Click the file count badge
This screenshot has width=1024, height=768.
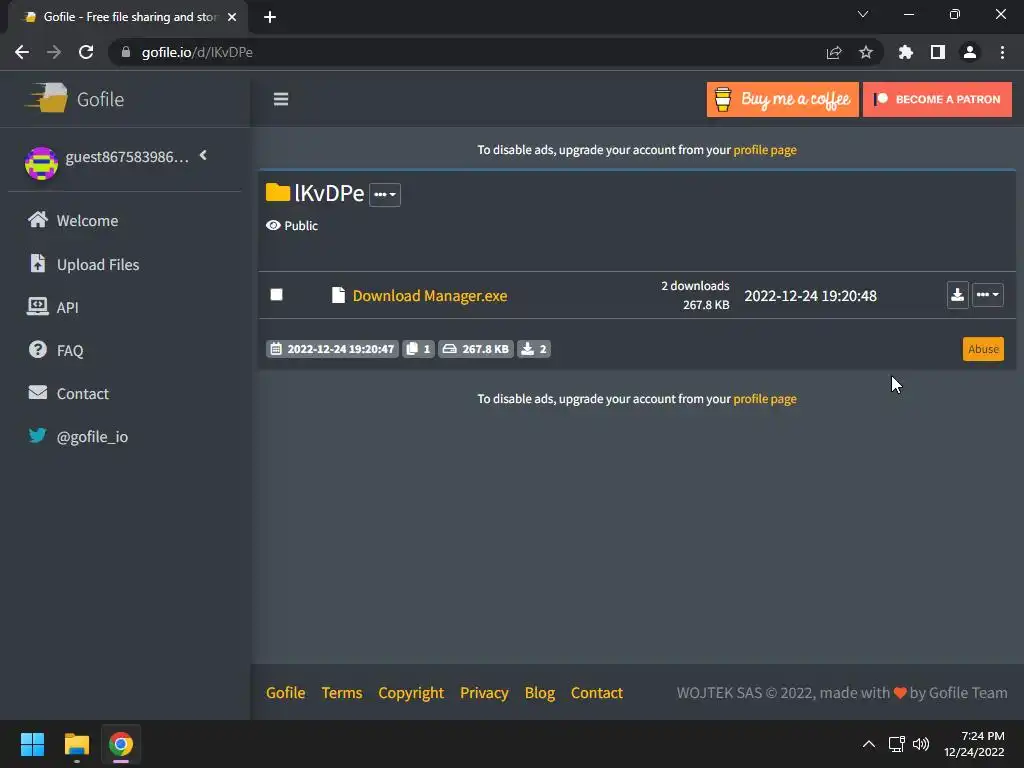418,349
